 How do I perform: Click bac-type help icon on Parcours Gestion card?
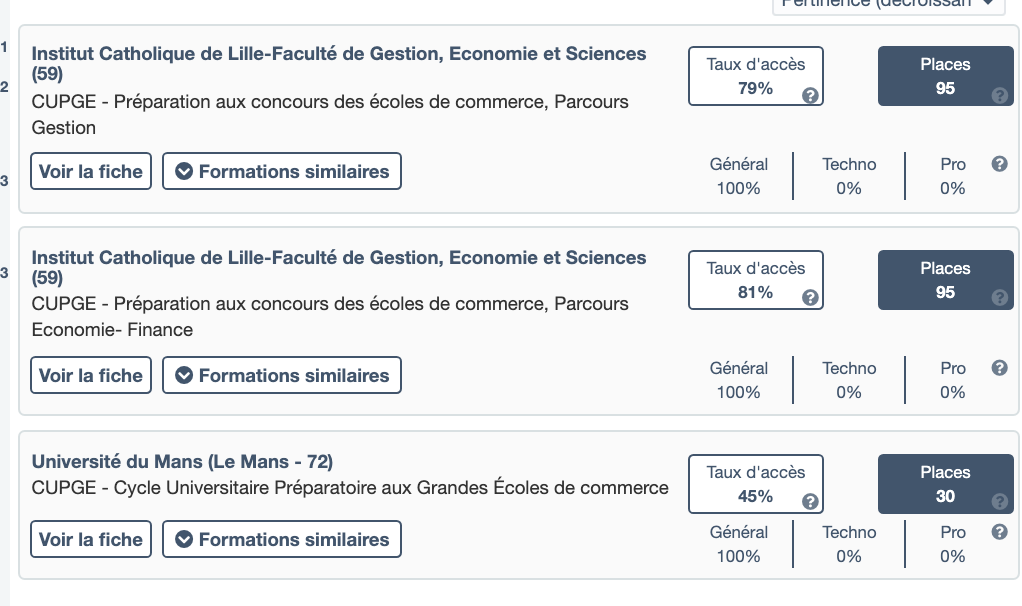(999, 164)
